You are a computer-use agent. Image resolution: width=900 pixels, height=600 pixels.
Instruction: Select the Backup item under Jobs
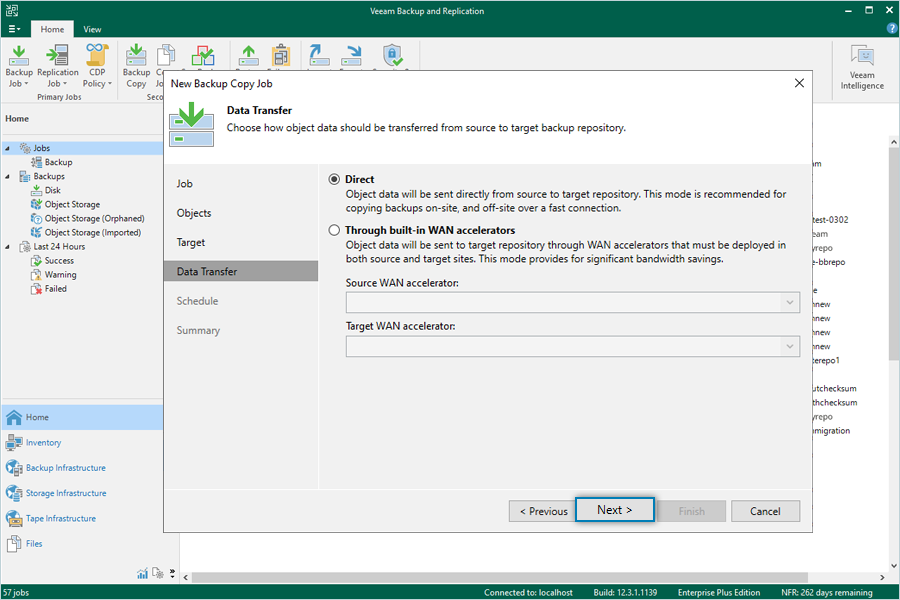click(59, 162)
